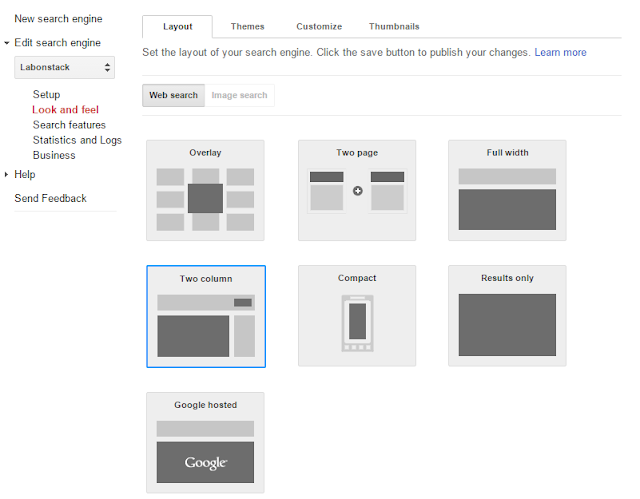The image size is (640, 499).
Task: Switch to Image search mode
Action: tap(239, 95)
